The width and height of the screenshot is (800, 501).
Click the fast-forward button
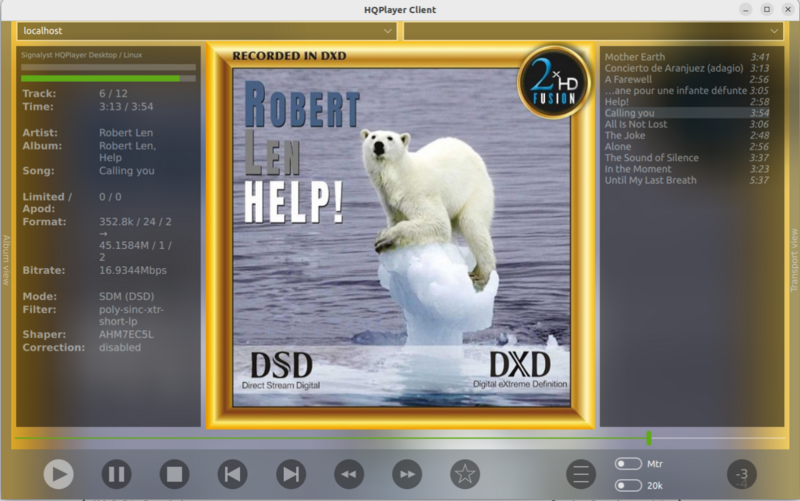coord(406,474)
